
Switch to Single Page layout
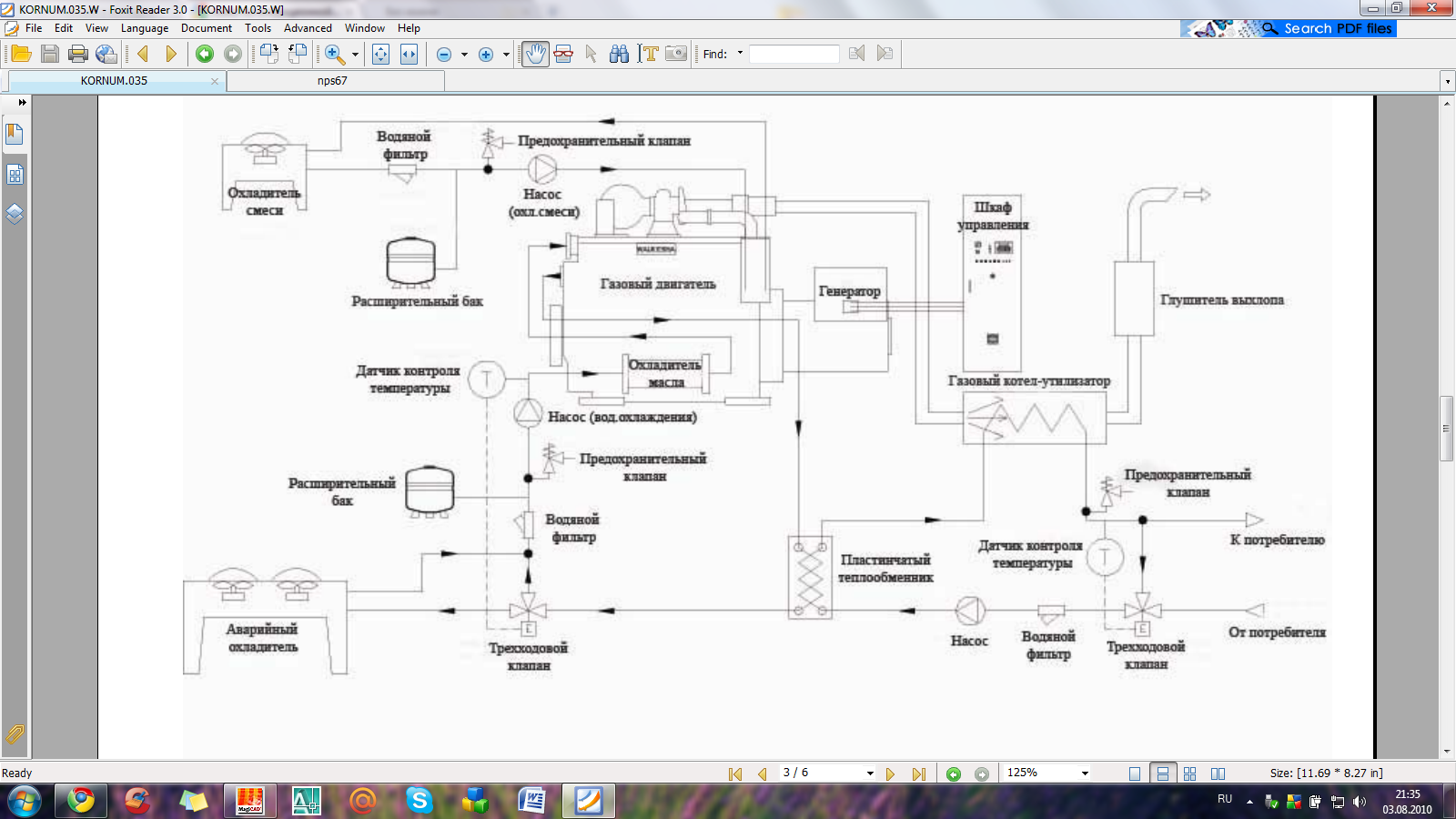click(1134, 773)
